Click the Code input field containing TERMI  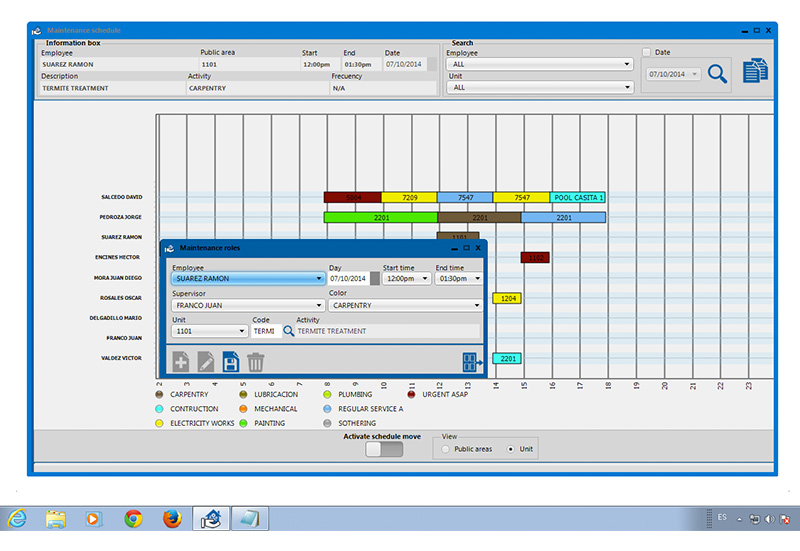coord(264,331)
